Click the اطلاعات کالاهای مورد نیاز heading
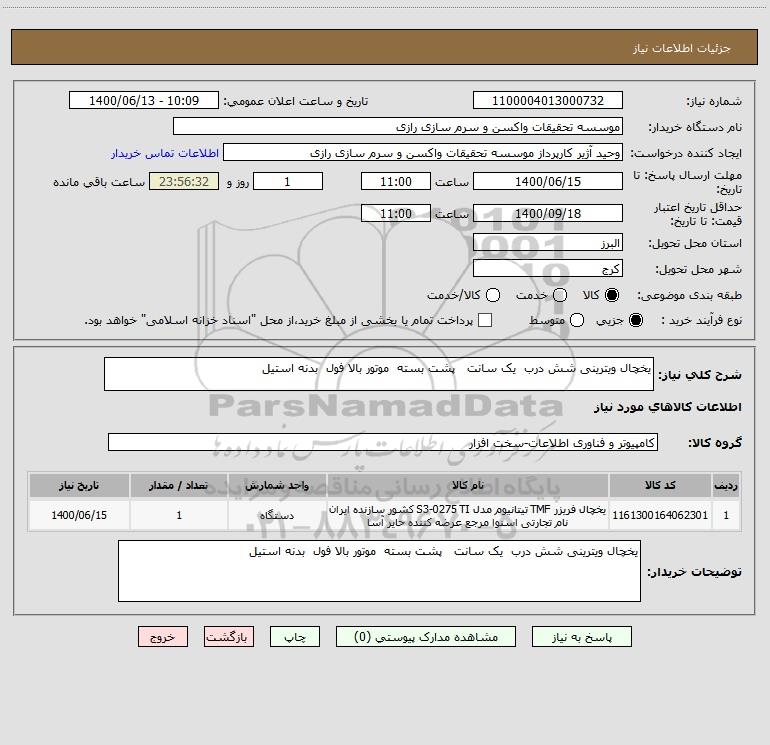The image size is (770, 745). pos(668,407)
